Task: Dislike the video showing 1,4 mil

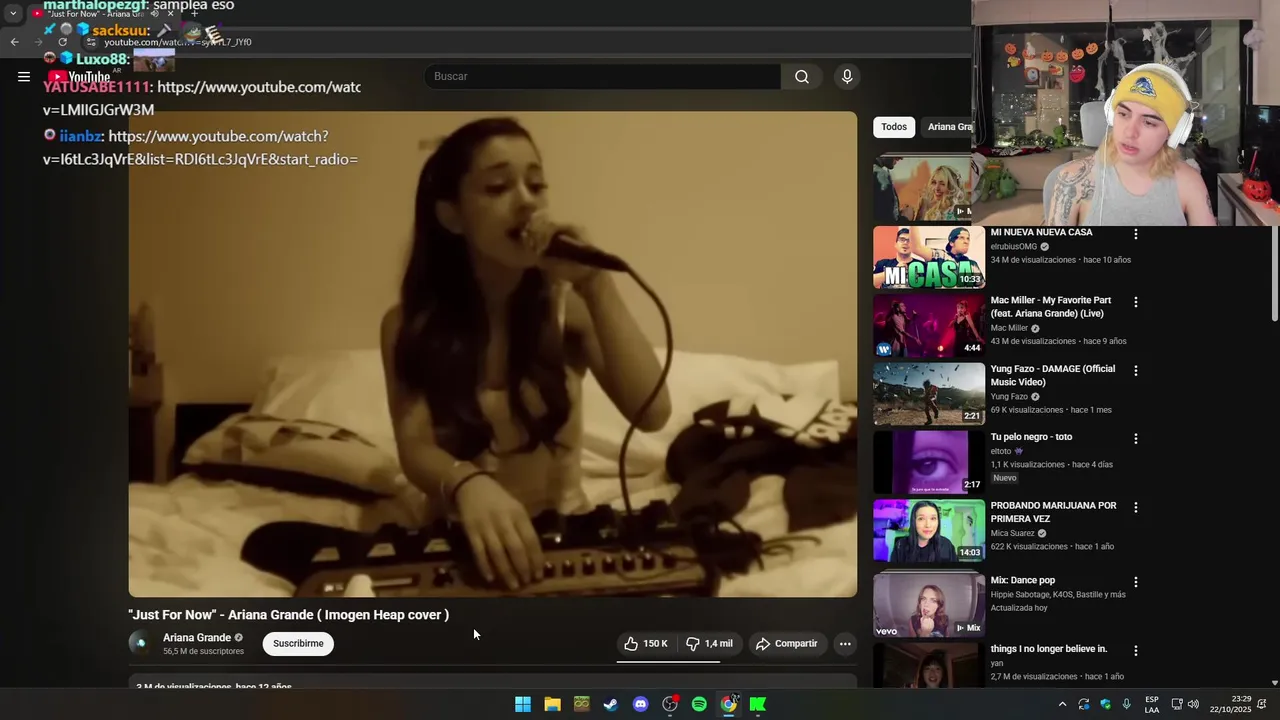Action: [709, 644]
